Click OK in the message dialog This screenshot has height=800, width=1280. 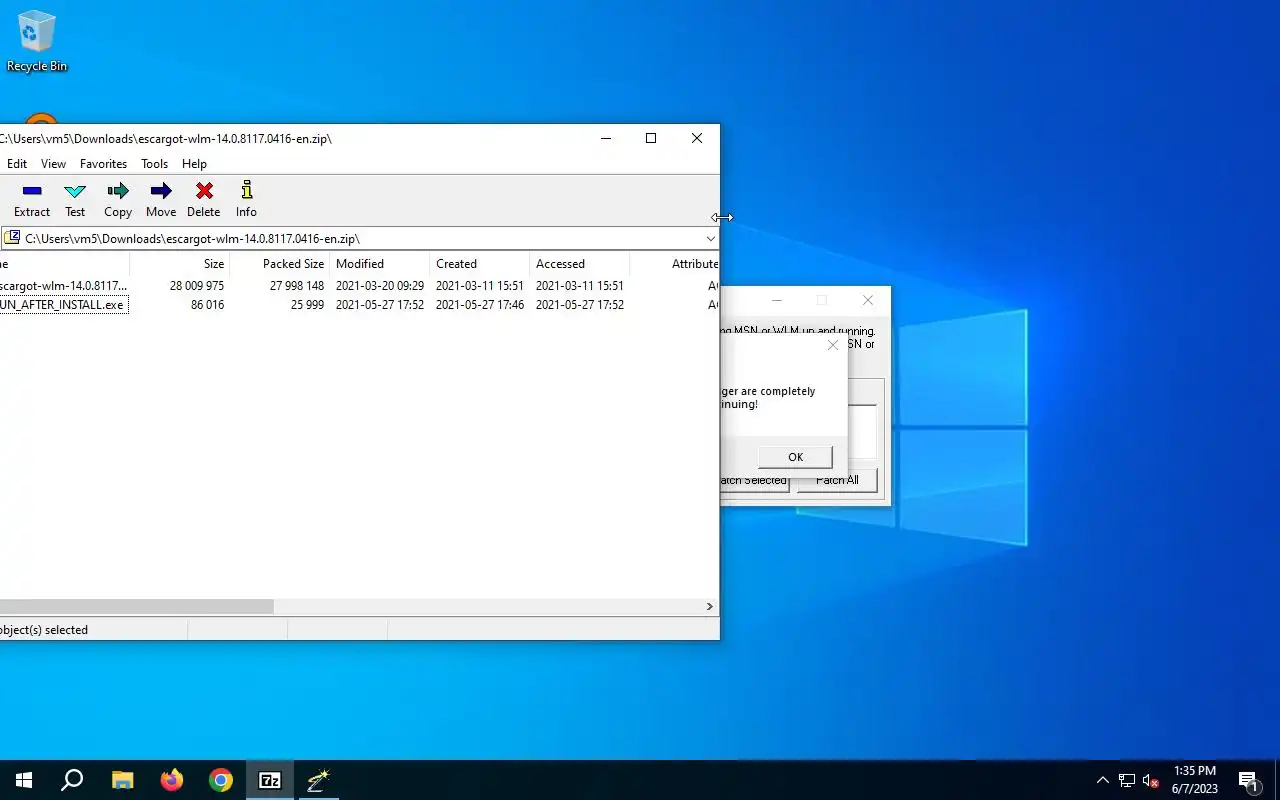click(x=795, y=457)
